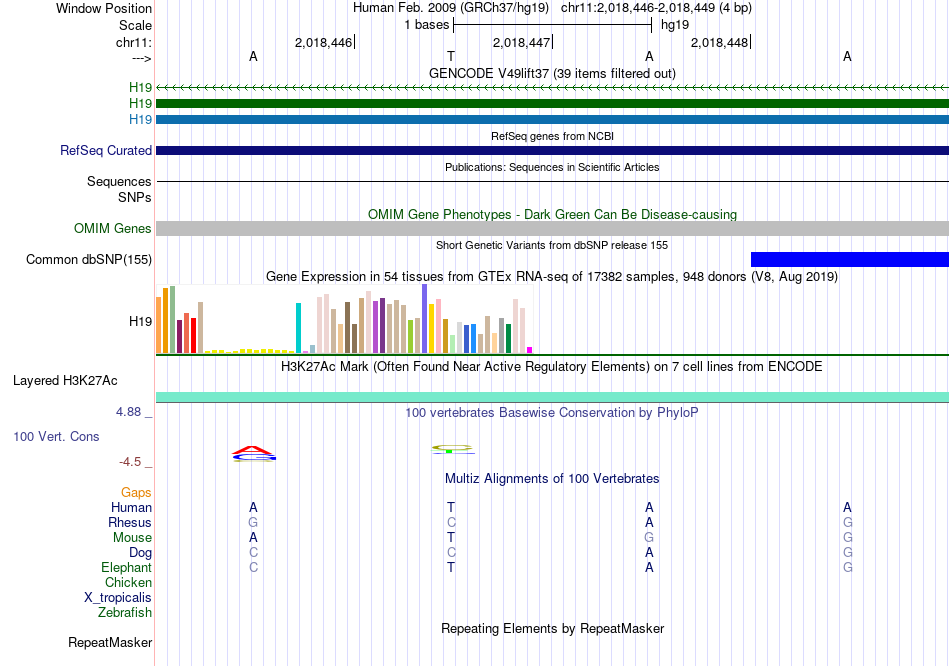This screenshot has height=666, width=950.
Task: Click the orange Gaps label
Action: [x=136, y=493]
